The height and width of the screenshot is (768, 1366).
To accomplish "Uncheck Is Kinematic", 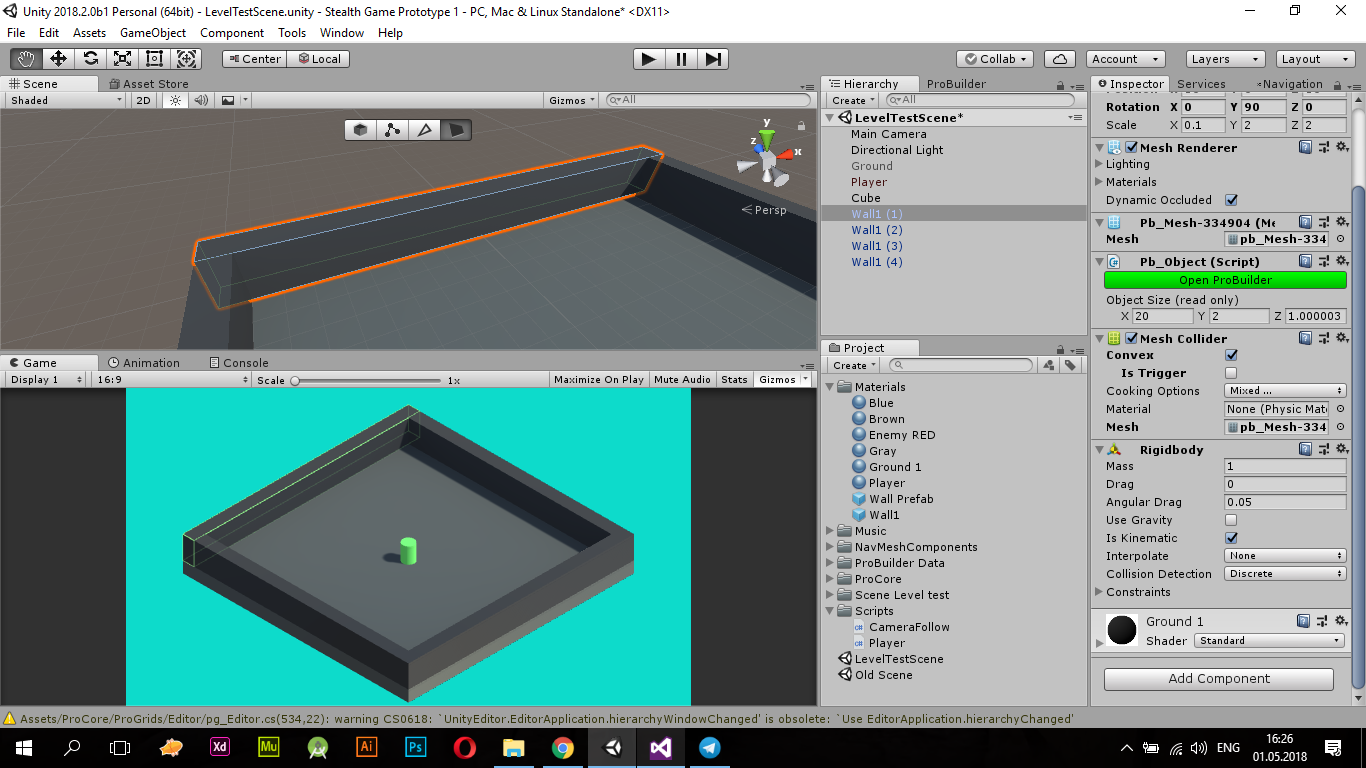I will point(1231,538).
